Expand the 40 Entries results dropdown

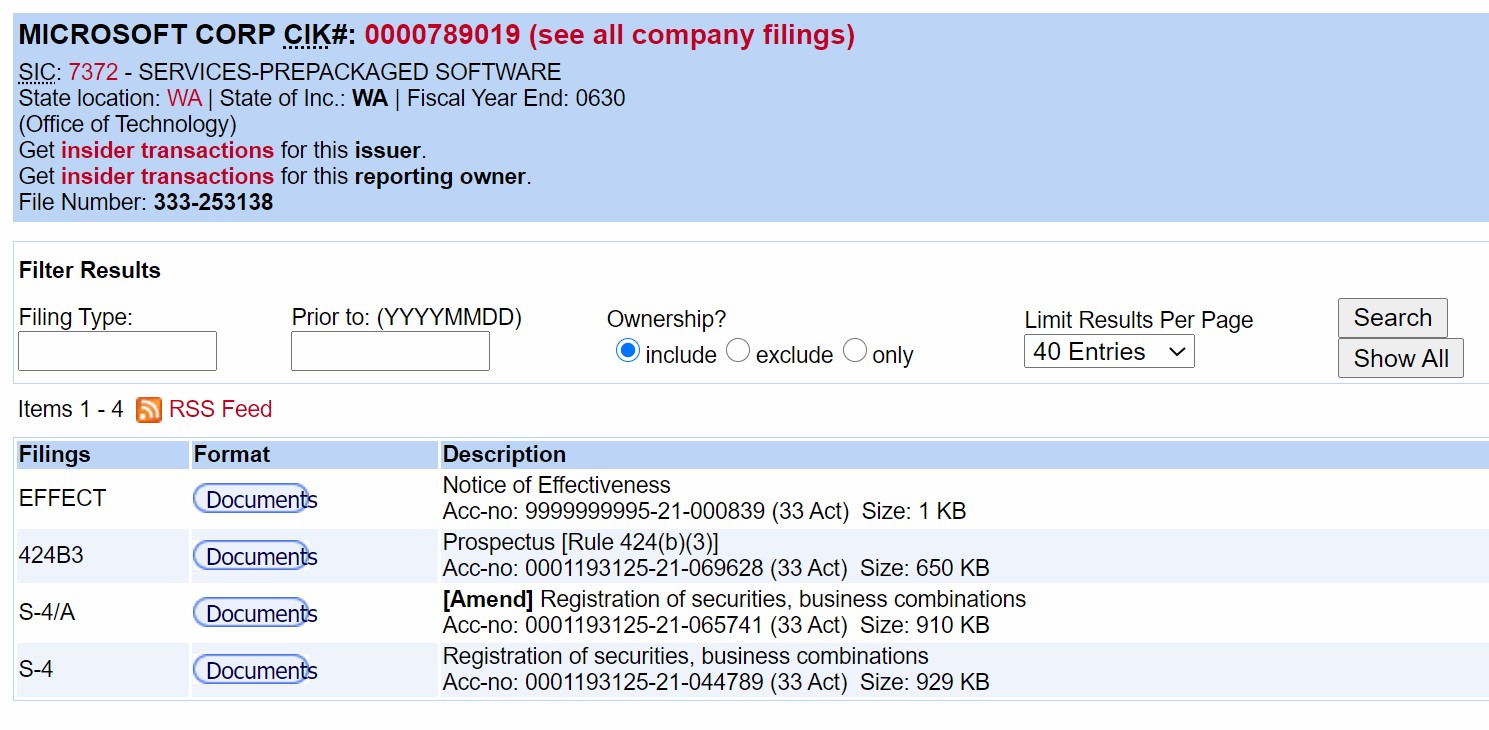tap(1109, 352)
